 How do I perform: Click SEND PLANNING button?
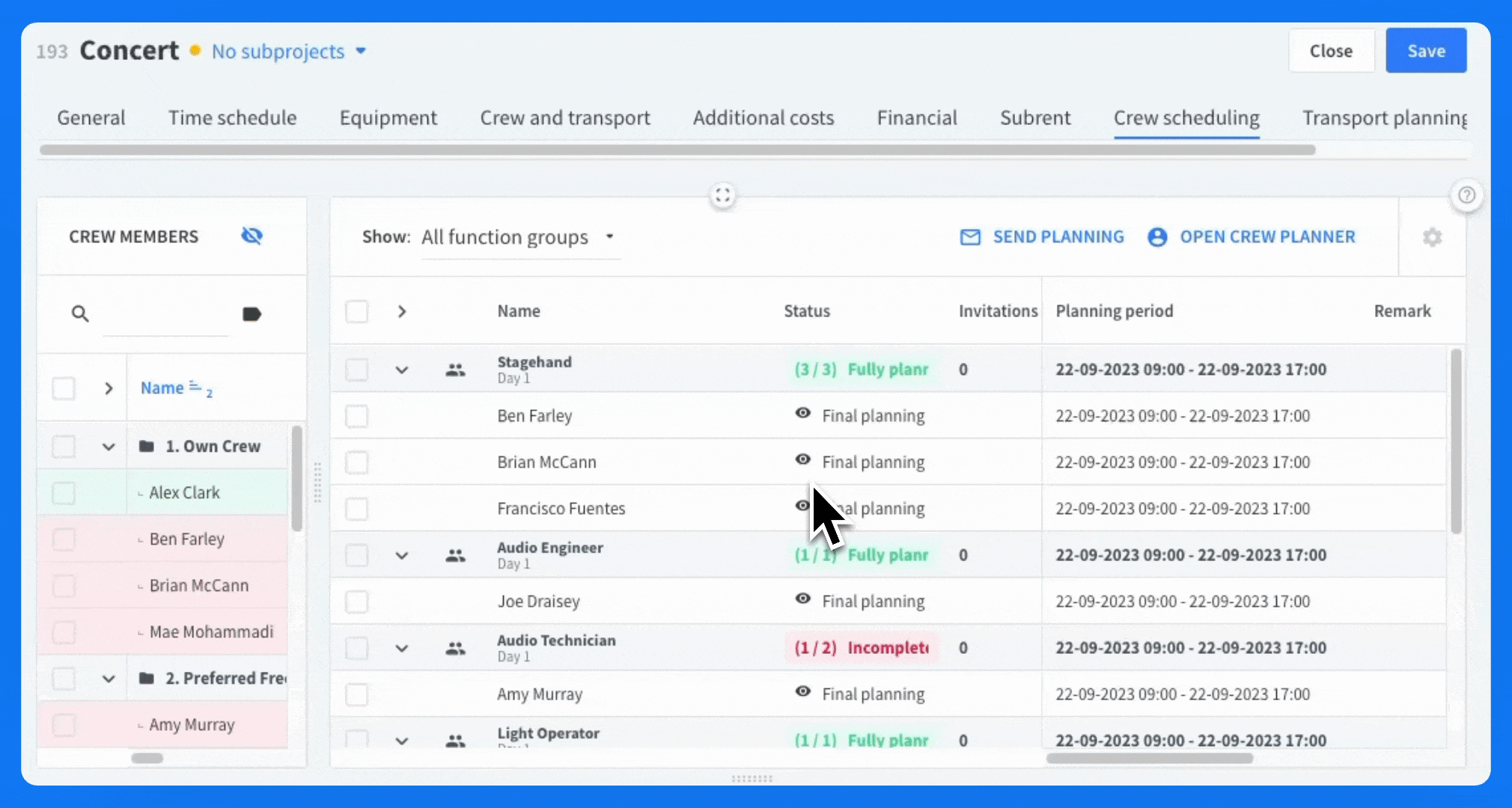point(1042,237)
